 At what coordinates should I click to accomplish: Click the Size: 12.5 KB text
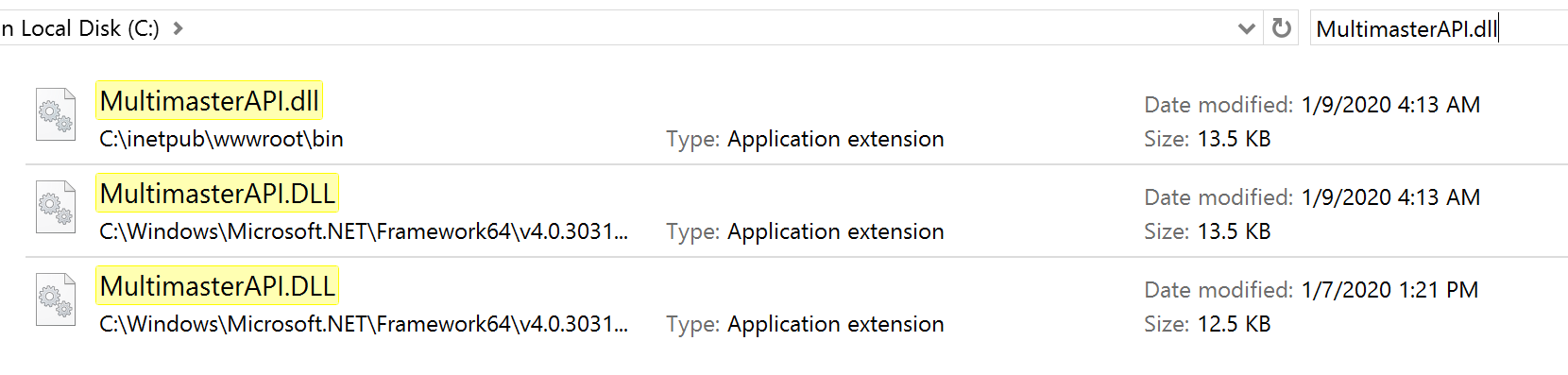click(x=1207, y=324)
